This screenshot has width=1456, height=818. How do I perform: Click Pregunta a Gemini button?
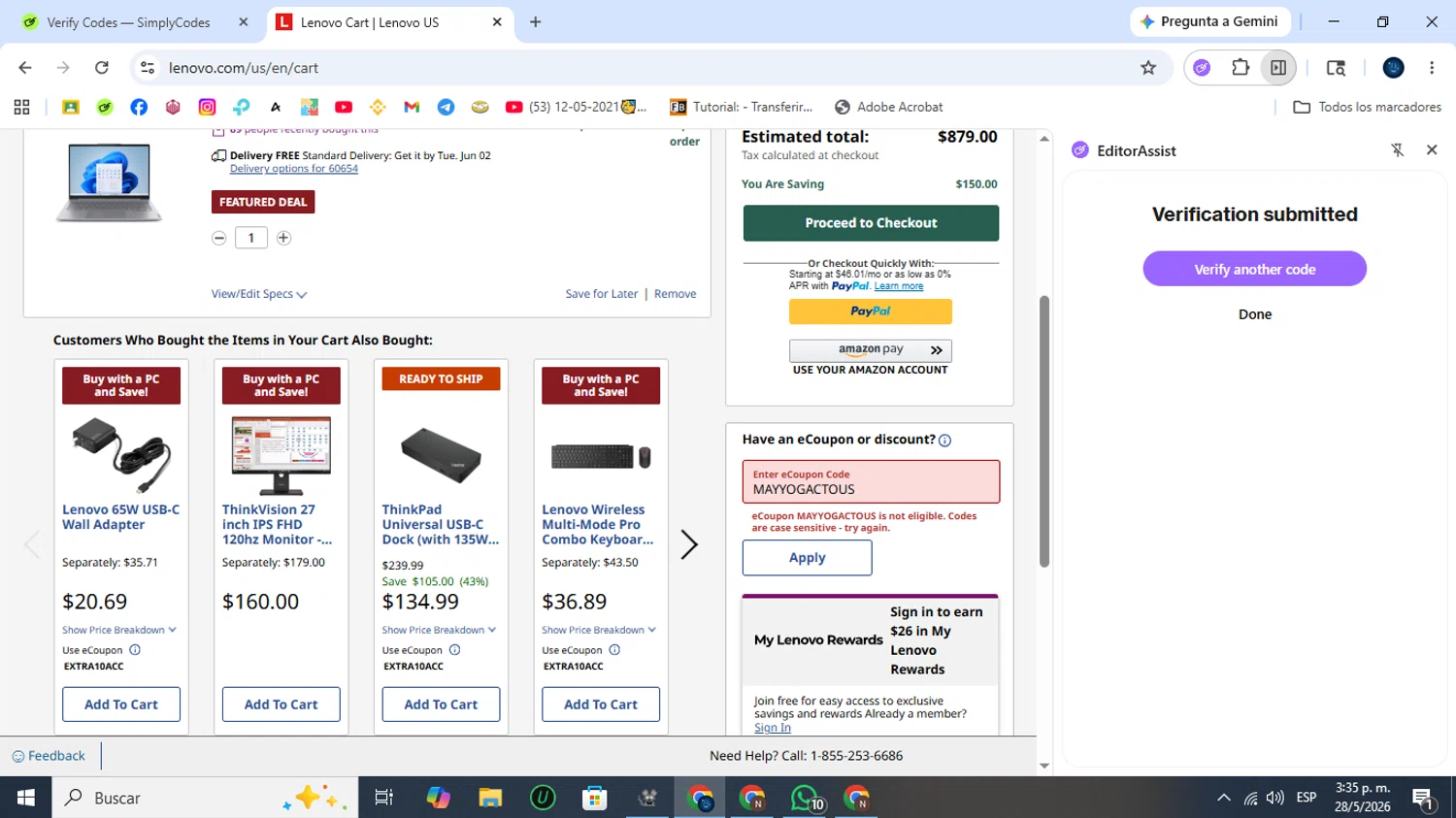point(1211,21)
